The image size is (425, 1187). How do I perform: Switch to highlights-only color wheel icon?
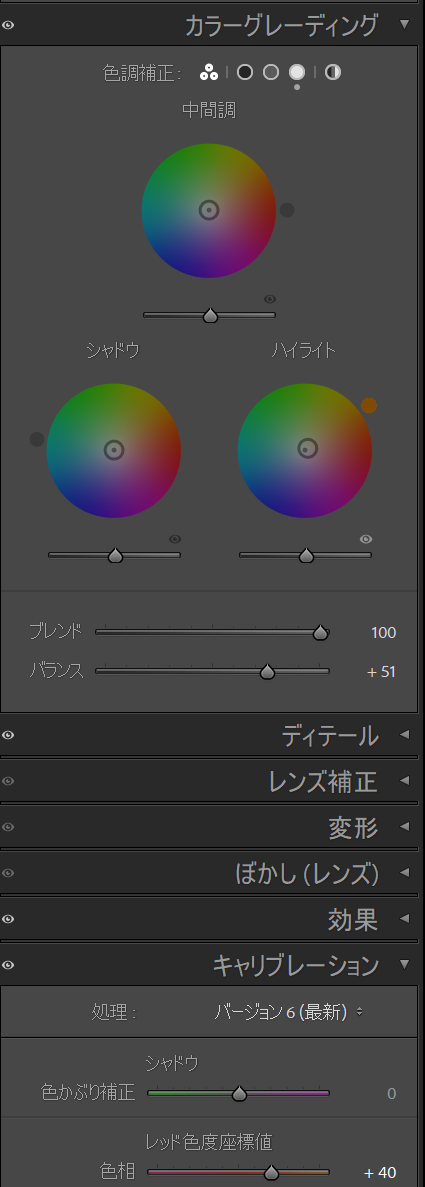click(297, 72)
